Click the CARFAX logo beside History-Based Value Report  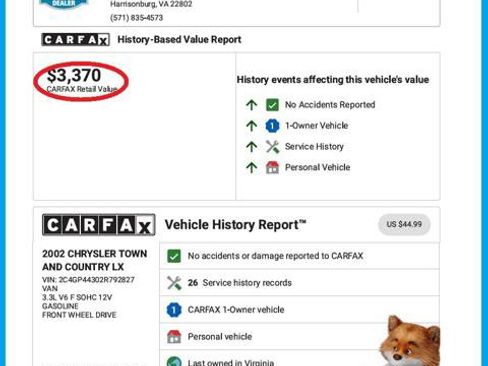[76, 40]
